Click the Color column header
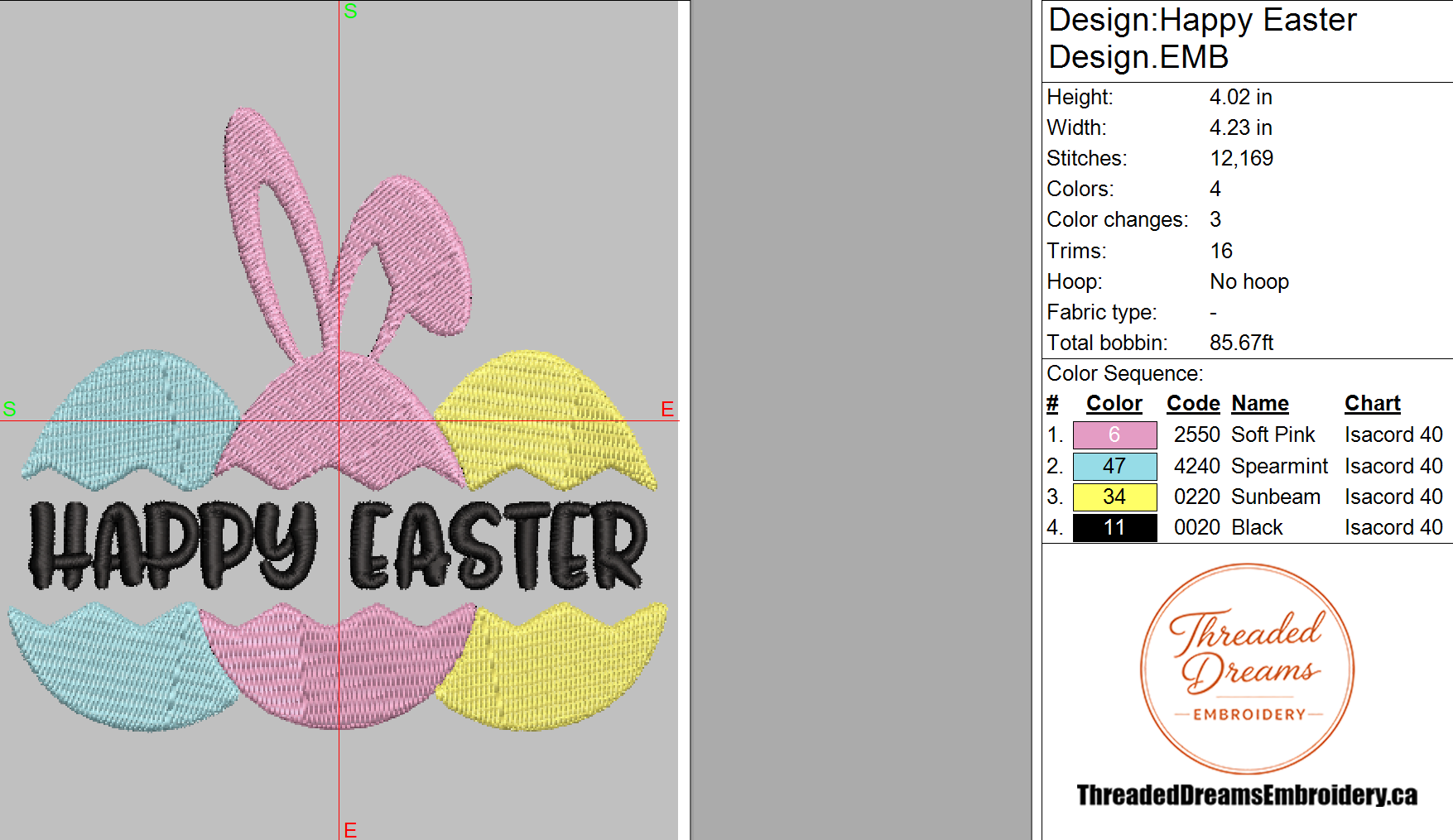Viewport: 1453px width, 840px height. (x=1114, y=404)
